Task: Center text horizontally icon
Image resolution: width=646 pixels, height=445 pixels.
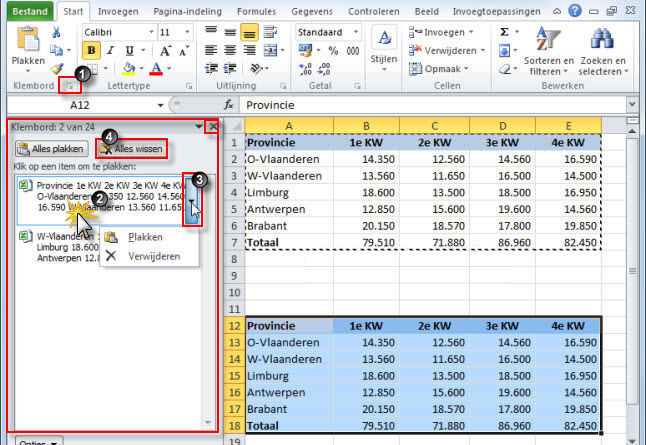Action: point(230,50)
